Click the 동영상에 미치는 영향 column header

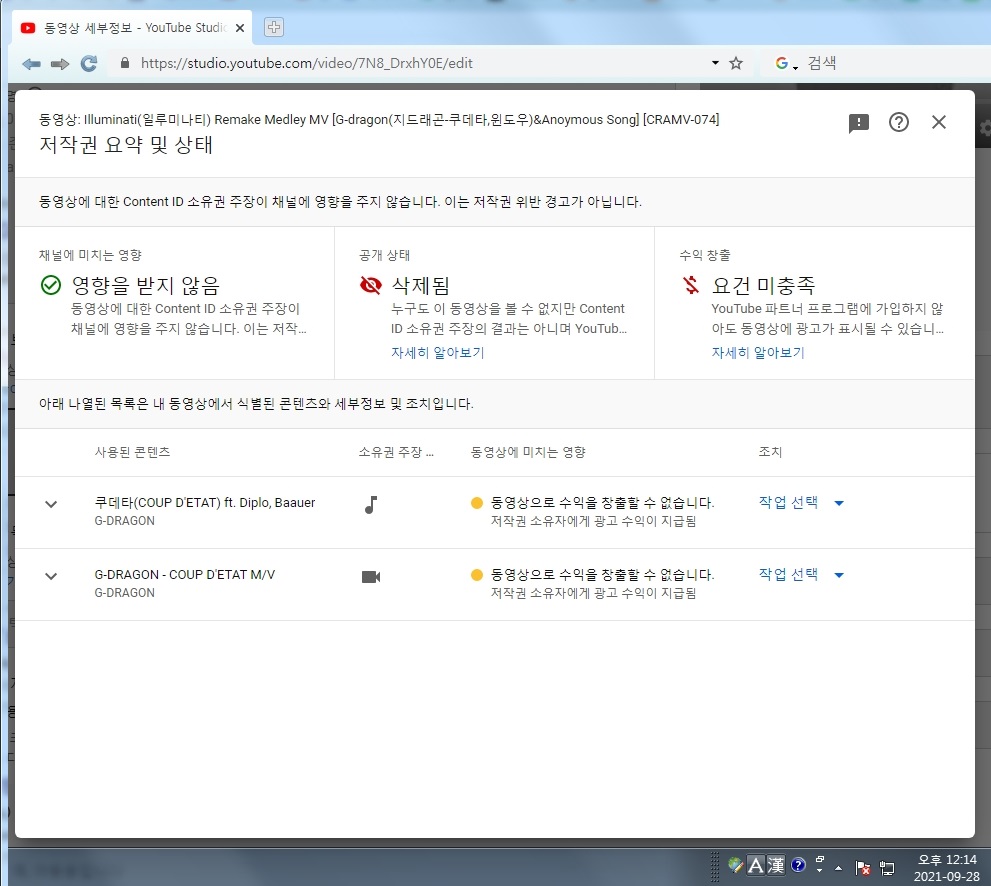[x=528, y=452]
